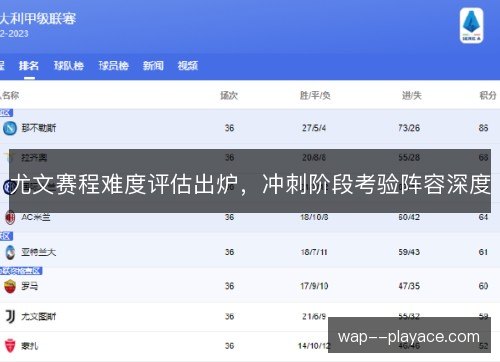Click AC Milan's goals value 60/42
The width and height of the screenshot is (500, 362).
coord(409,217)
